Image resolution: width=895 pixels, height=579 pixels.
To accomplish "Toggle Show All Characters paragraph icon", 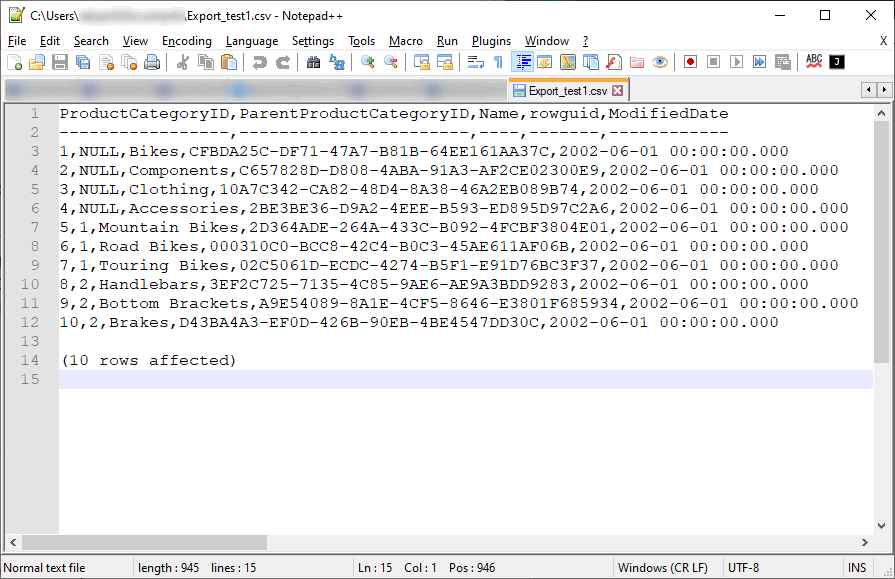I will point(497,61).
